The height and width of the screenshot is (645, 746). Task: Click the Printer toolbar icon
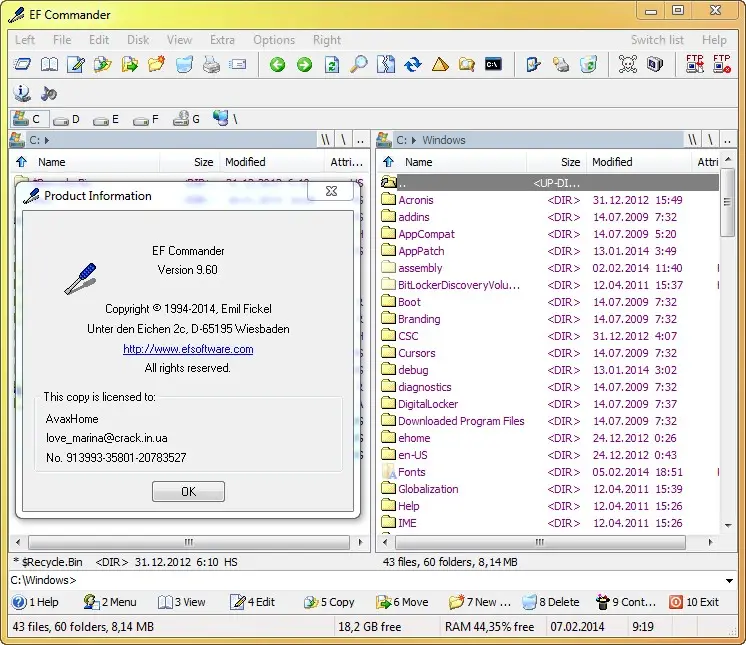pyautogui.click(x=211, y=64)
